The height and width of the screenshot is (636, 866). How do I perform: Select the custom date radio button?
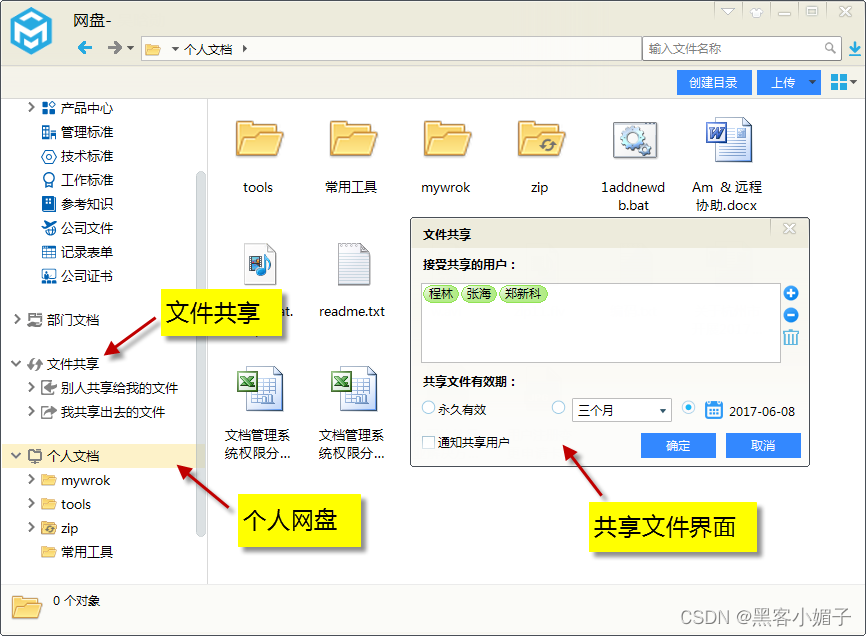[x=688, y=408]
